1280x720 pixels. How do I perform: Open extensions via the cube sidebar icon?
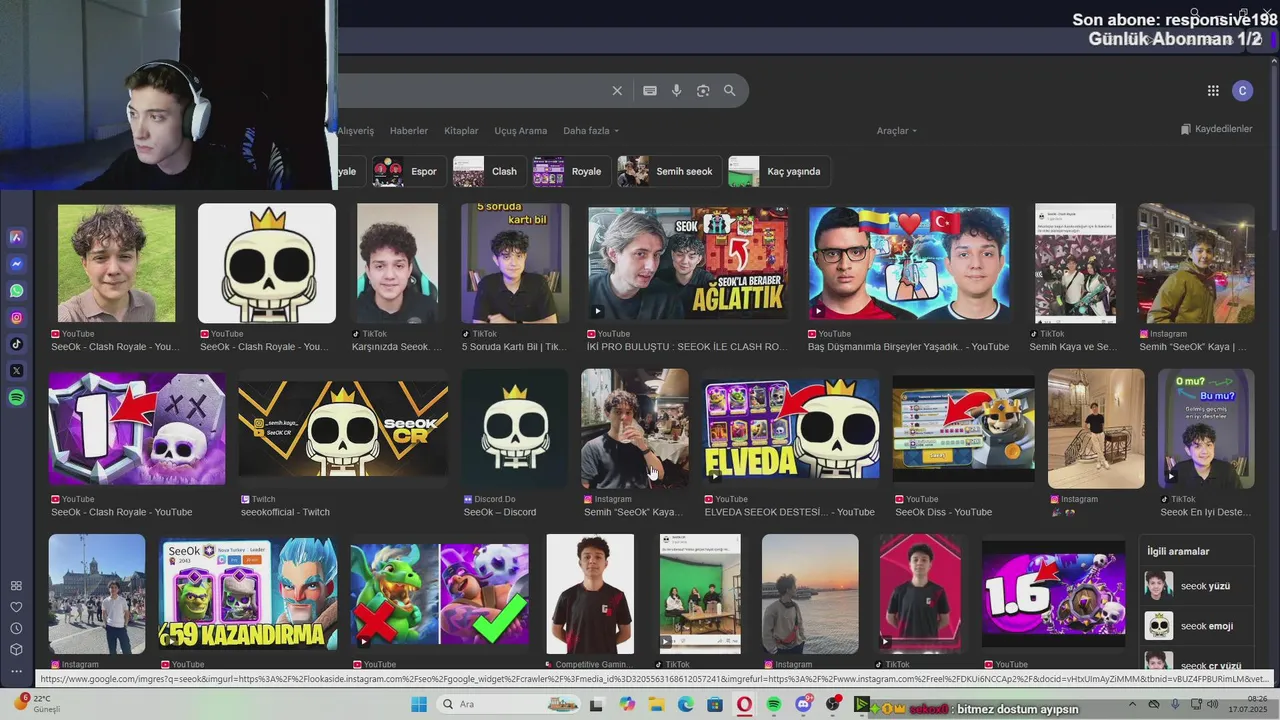(16, 649)
